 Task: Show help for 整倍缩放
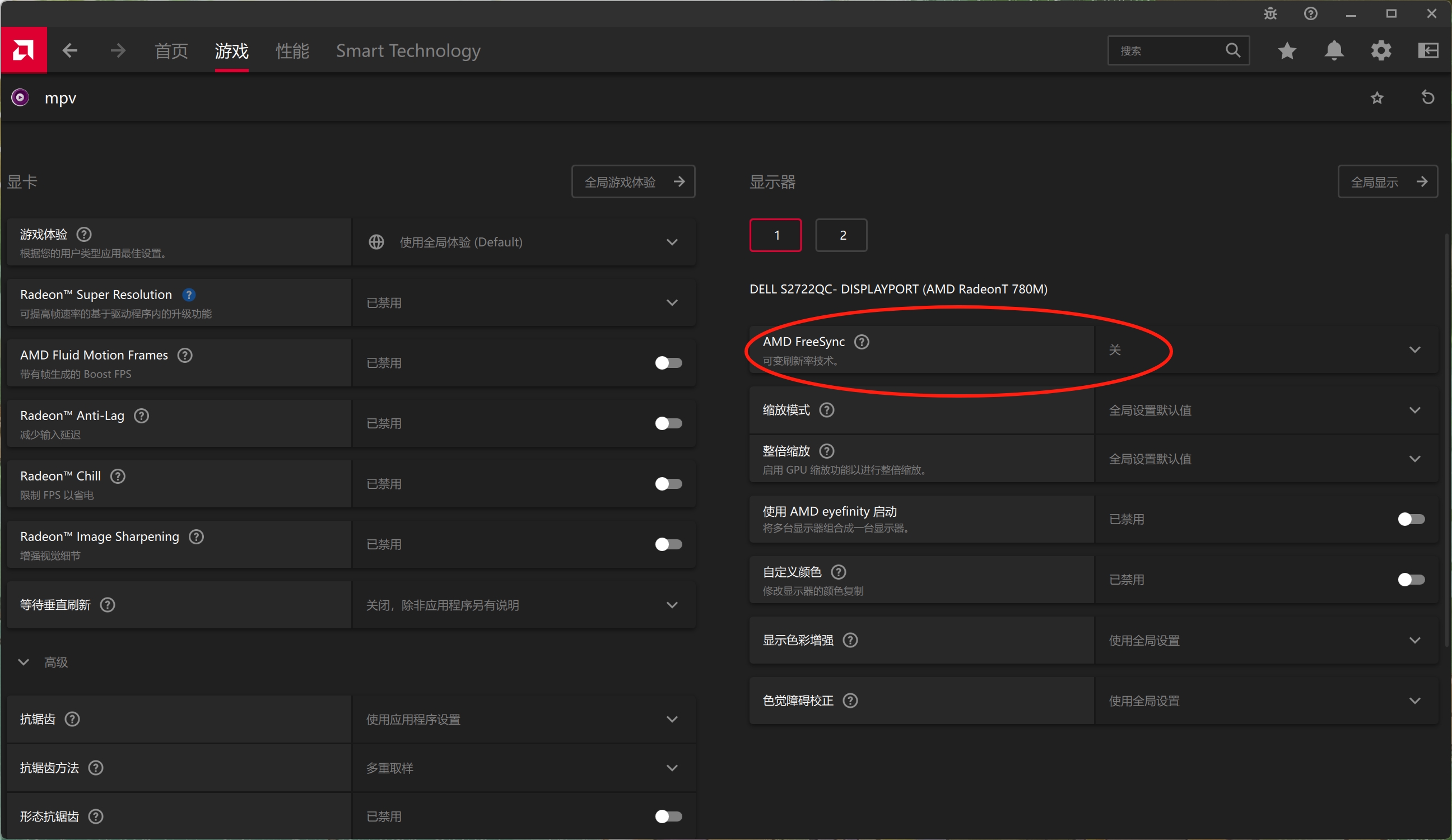[827, 451]
